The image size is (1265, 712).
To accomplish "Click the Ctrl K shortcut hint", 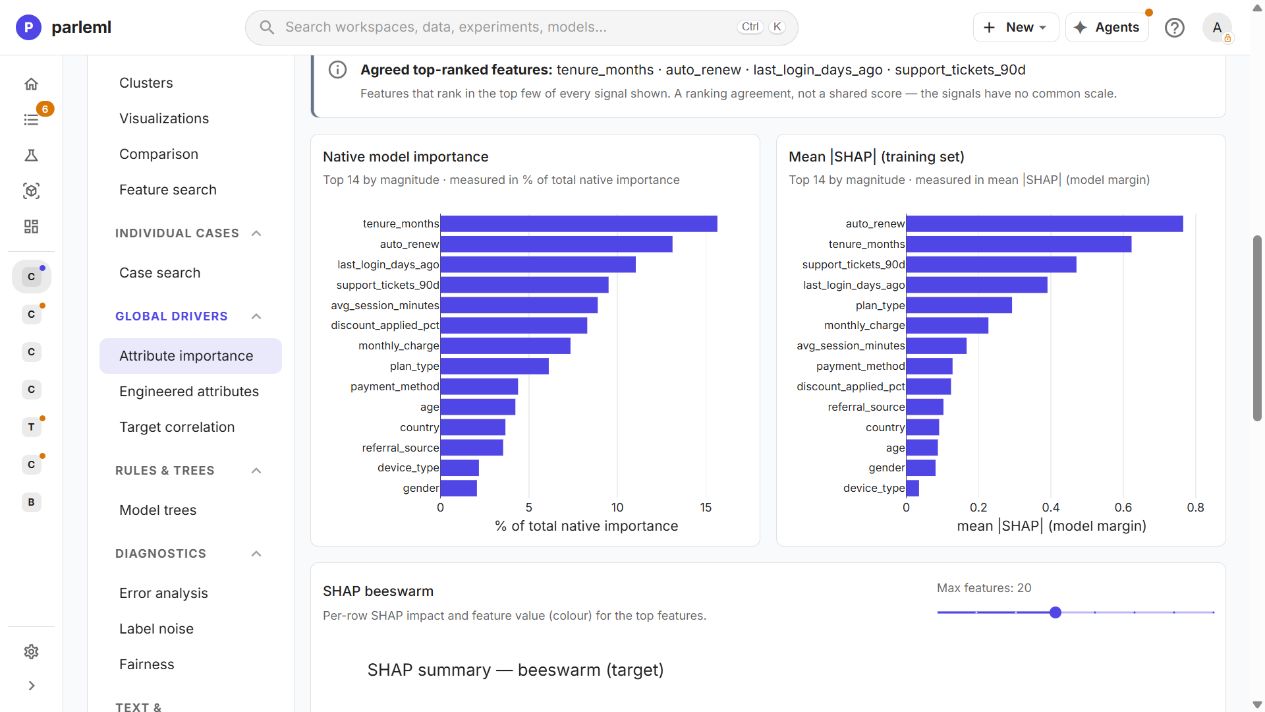I will [762, 27].
